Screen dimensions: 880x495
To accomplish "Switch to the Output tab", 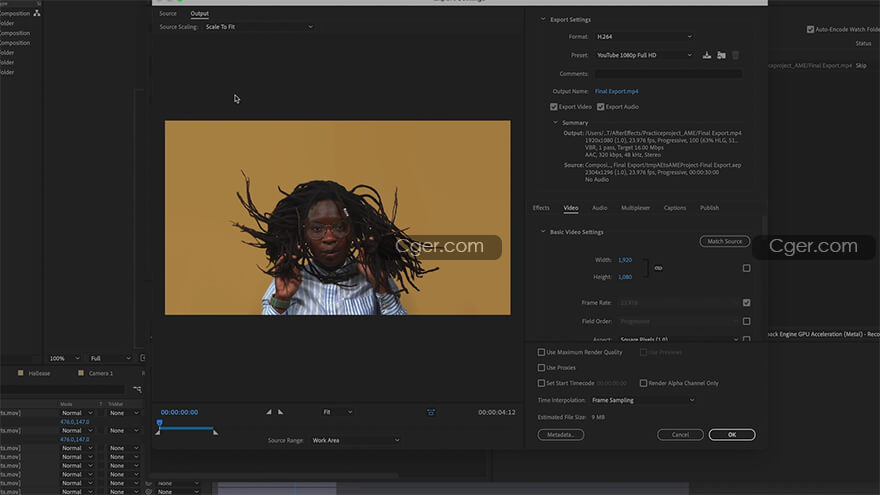I will 199,13.
